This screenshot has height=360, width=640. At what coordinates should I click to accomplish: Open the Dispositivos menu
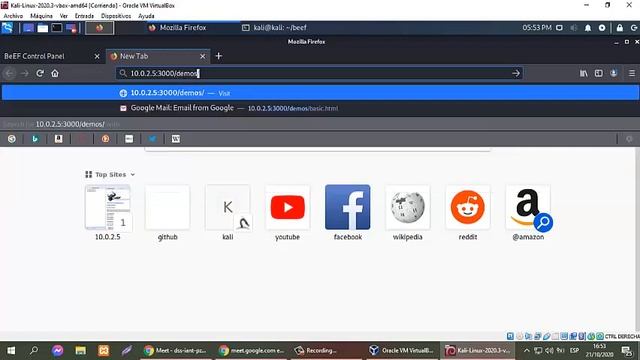pos(116,16)
